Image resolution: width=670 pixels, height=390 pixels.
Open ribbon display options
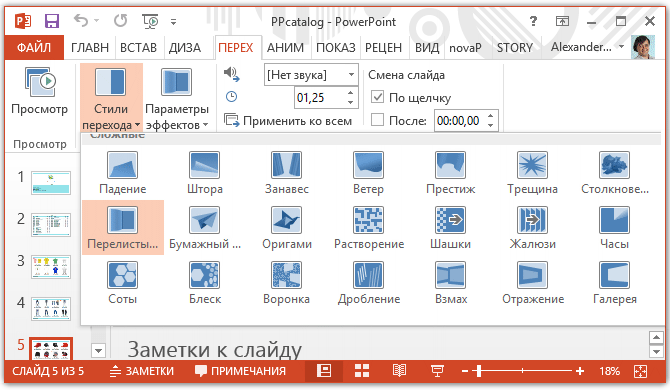(x=562, y=21)
